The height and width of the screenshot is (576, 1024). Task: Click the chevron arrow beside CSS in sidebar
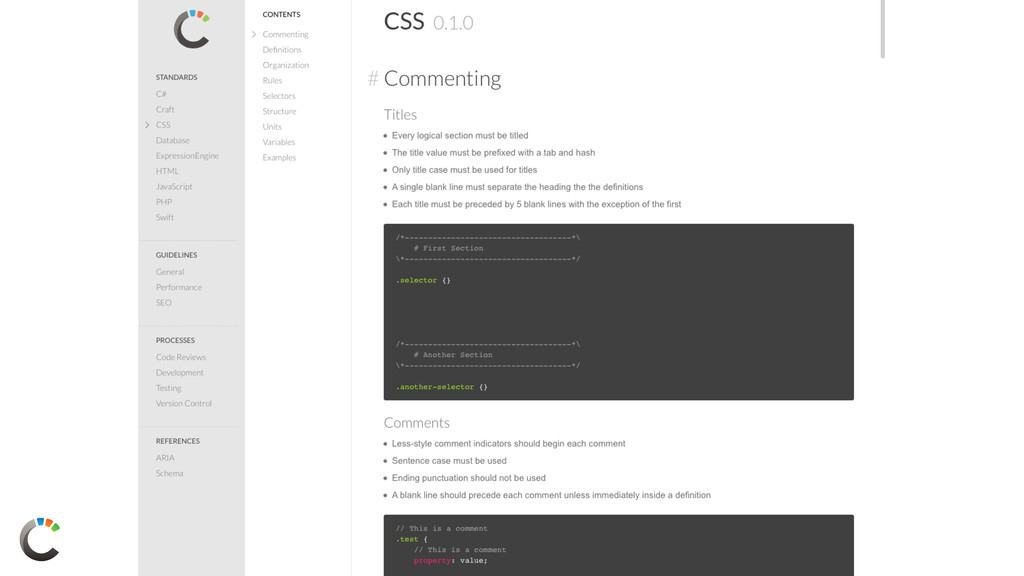(x=147, y=125)
